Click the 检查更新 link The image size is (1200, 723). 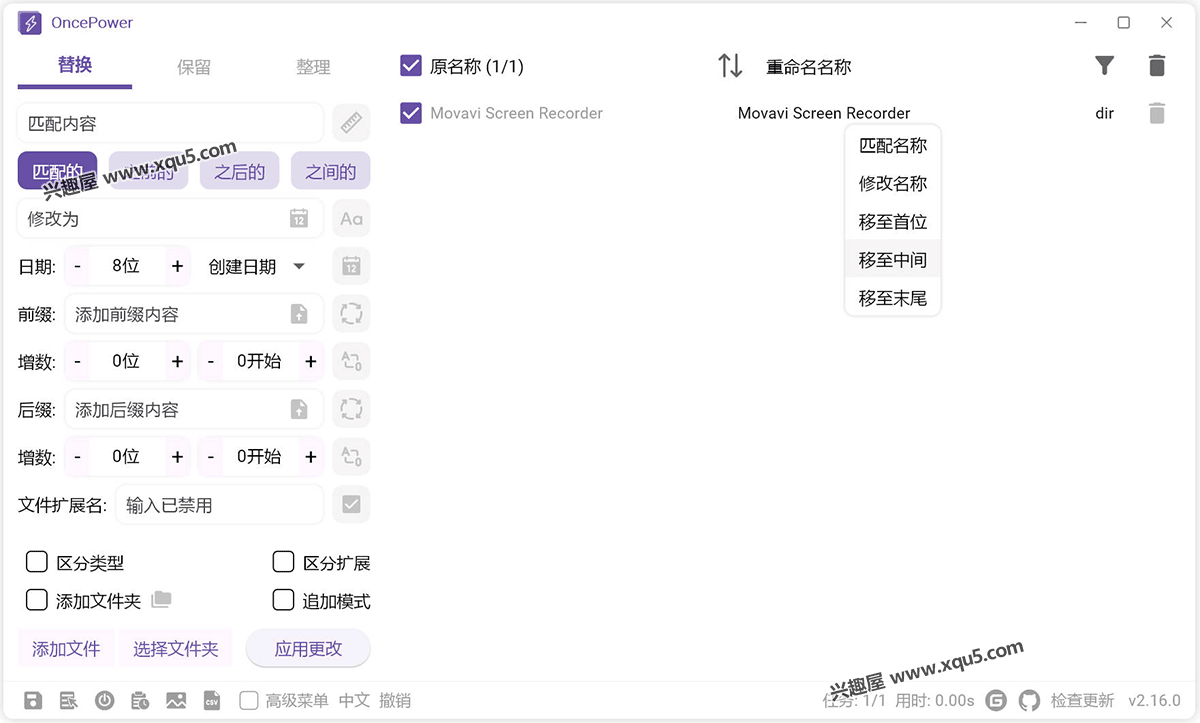1082,700
